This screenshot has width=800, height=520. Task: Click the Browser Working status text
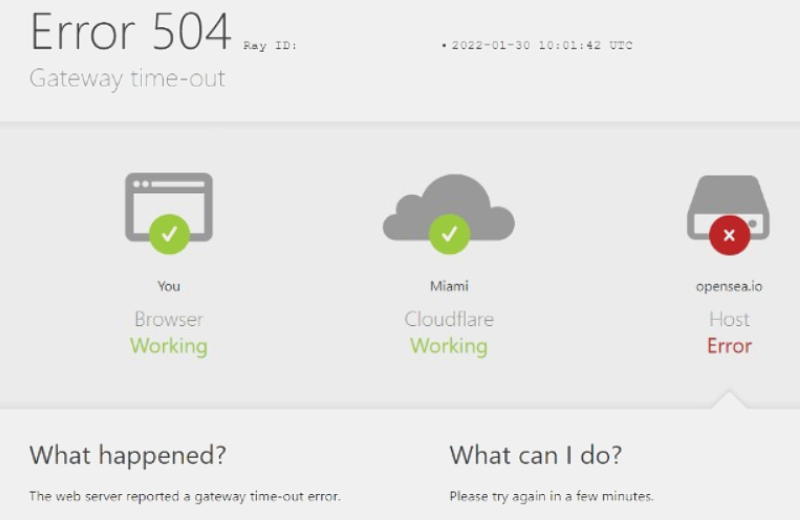pyautogui.click(x=169, y=346)
